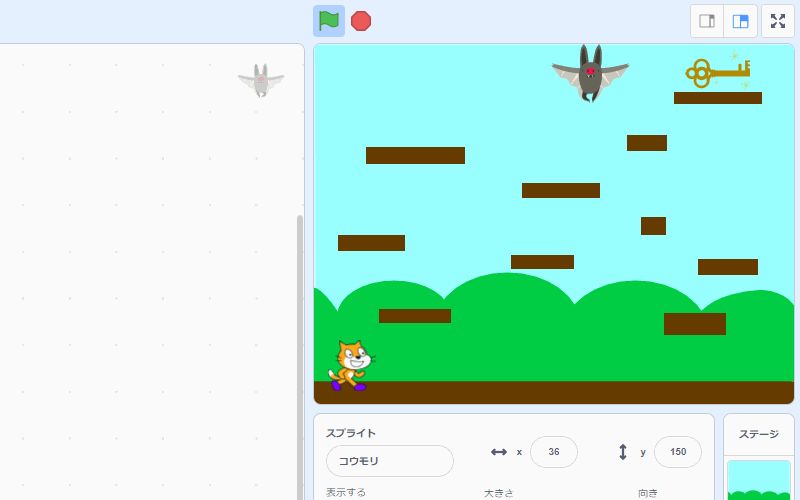Stop all scripts with the red stop sign
Viewport: 800px width, 500px height.
click(x=361, y=21)
